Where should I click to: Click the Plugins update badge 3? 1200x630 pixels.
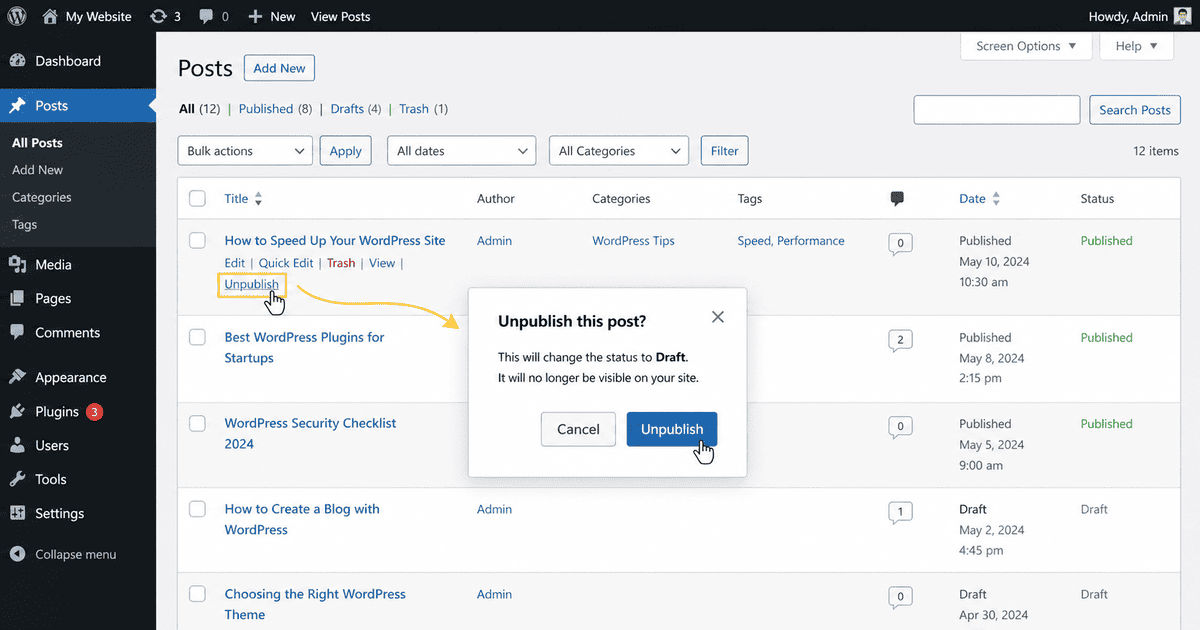tap(94, 411)
